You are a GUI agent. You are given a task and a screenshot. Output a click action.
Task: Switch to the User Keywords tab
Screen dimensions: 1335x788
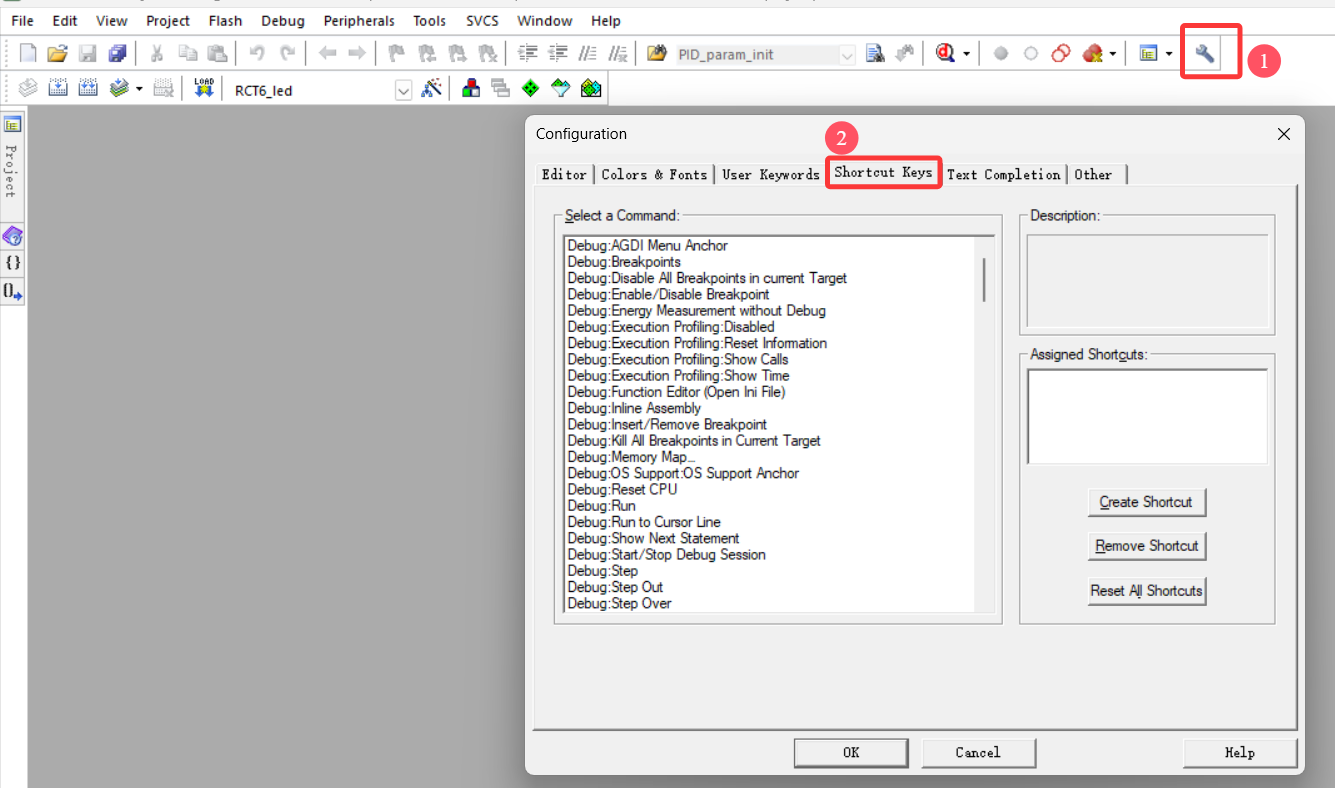(x=771, y=174)
